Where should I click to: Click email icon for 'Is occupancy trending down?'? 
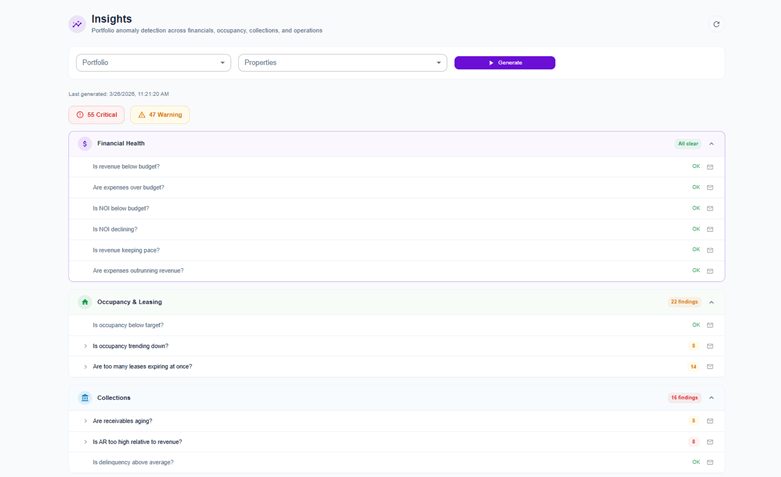(x=710, y=346)
